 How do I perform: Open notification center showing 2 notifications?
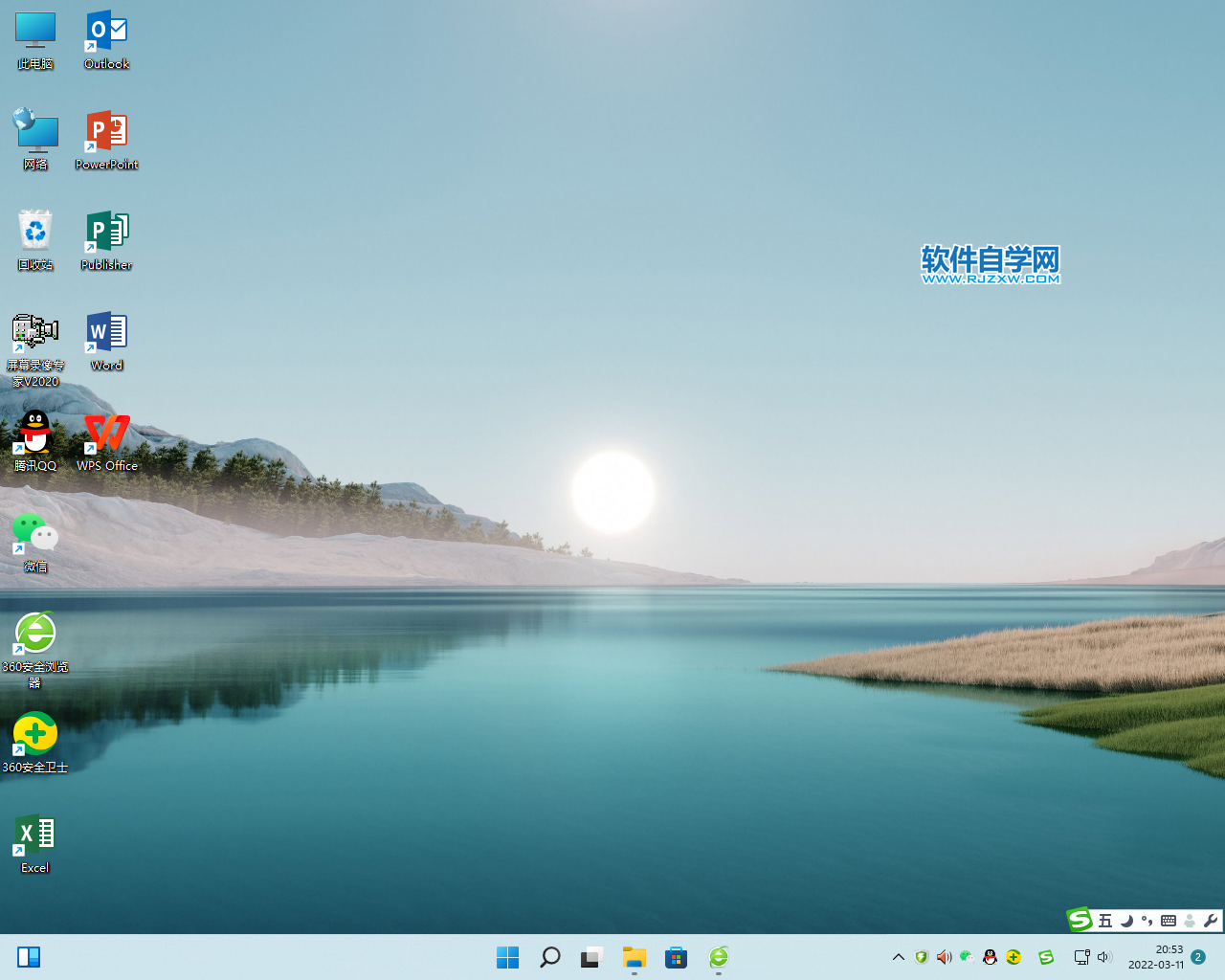click(x=1197, y=956)
